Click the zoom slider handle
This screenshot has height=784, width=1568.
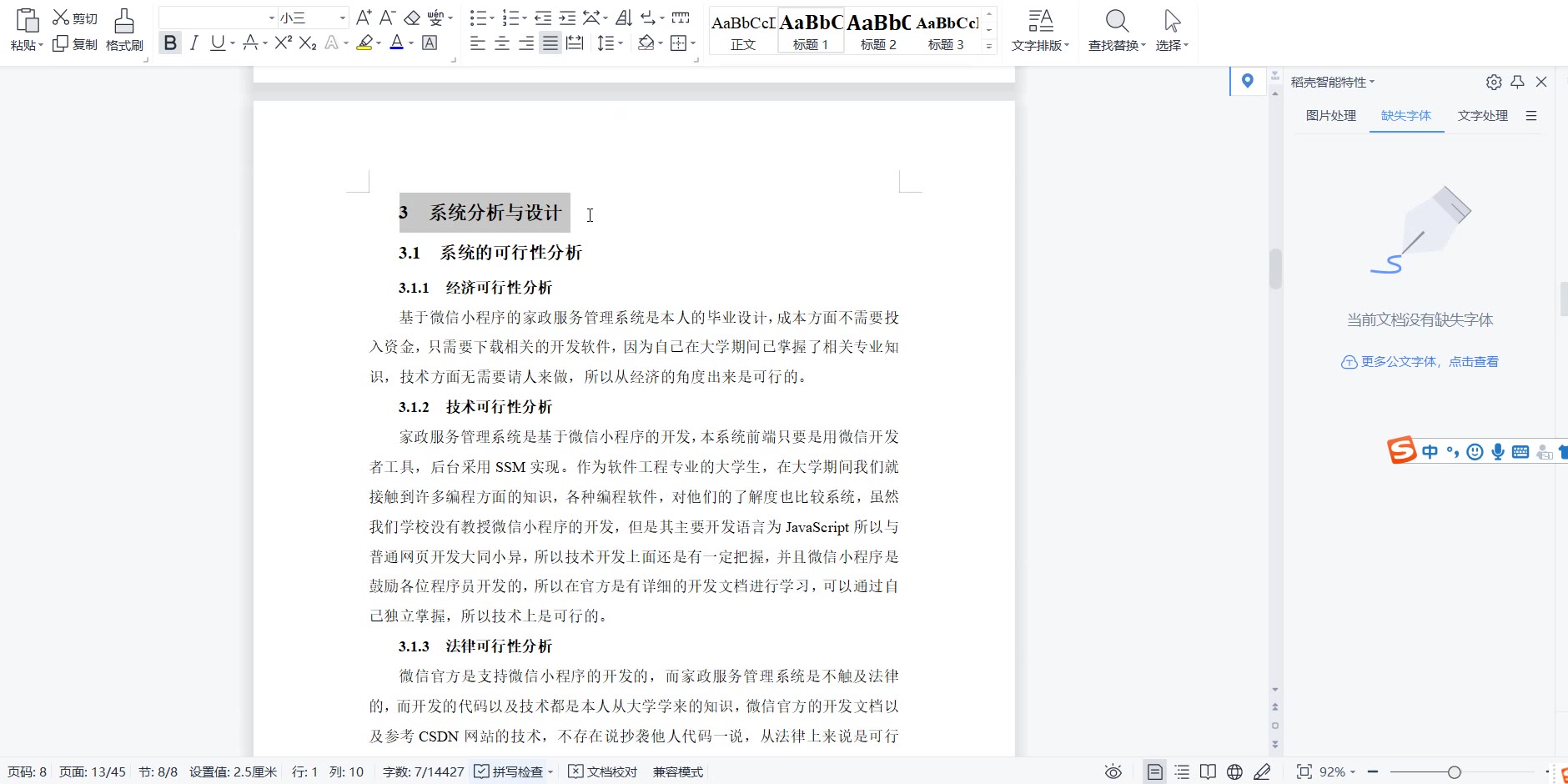click(x=1455, y=772)
